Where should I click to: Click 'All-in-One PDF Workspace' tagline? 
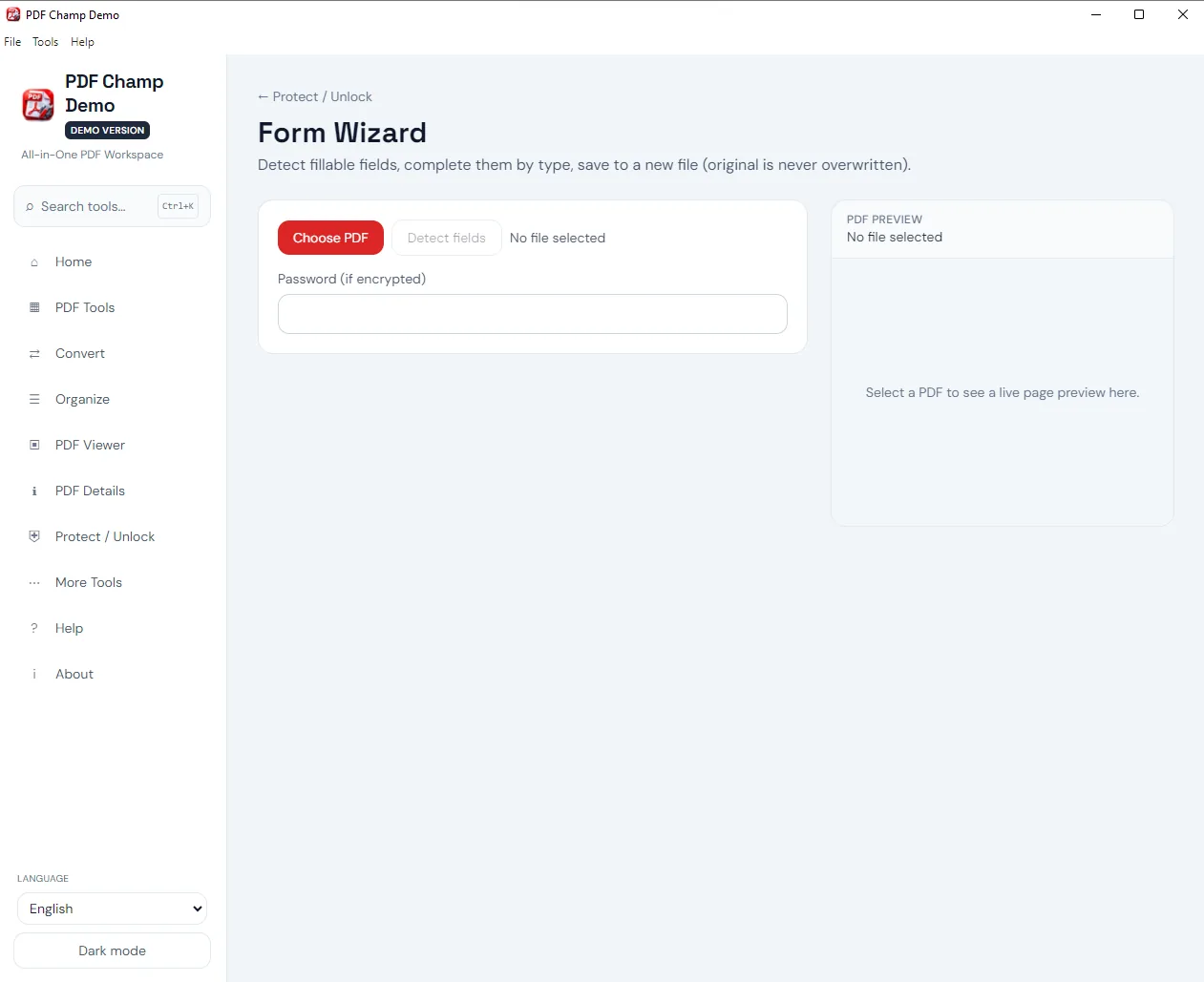[92, 155]
